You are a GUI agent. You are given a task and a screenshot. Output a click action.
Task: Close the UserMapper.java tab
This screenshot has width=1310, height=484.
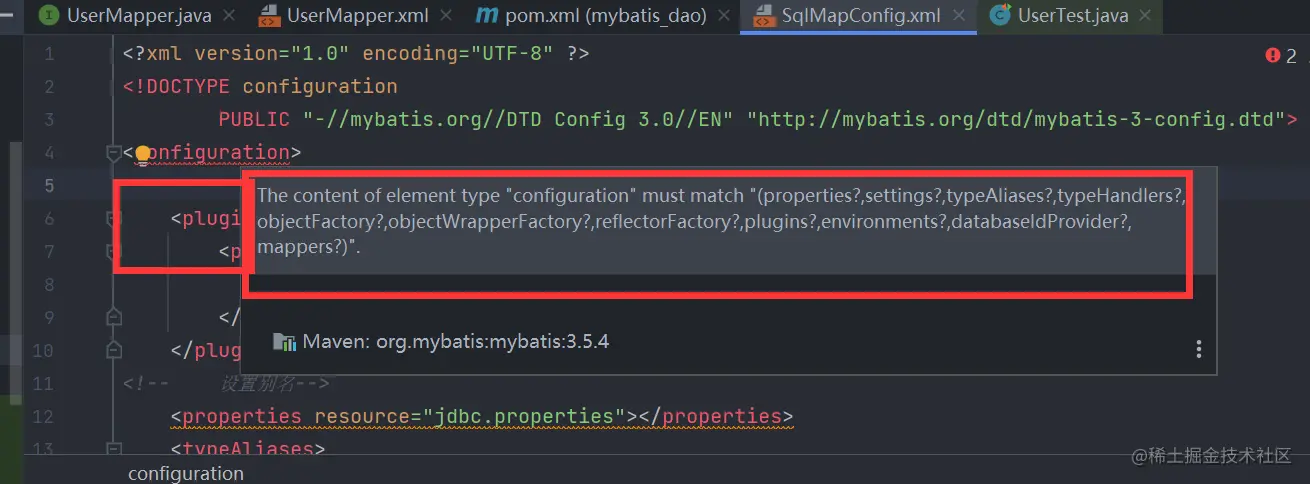tap(228, 16)
